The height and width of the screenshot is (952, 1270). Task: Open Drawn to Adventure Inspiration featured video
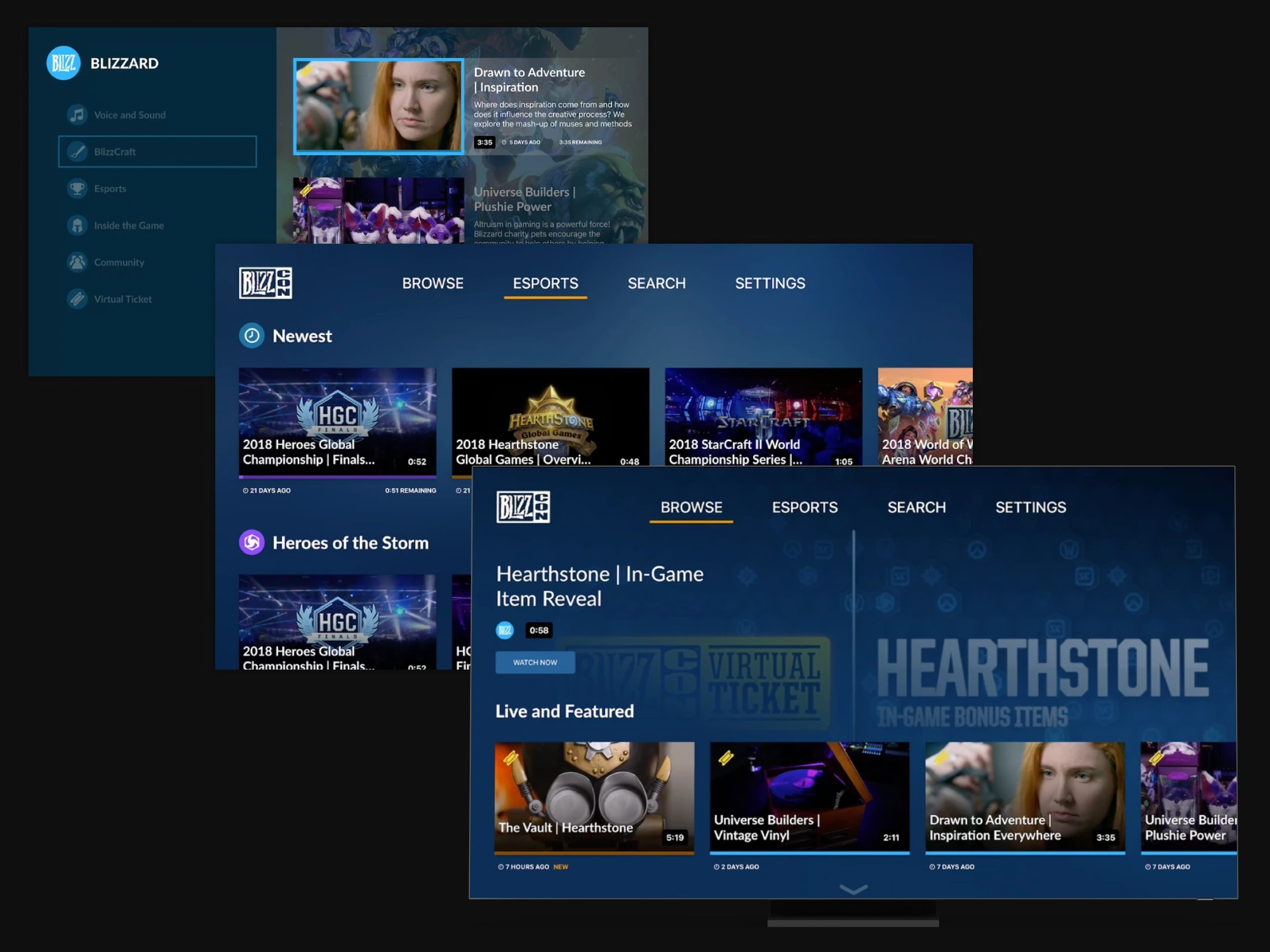tap(379, 107)
